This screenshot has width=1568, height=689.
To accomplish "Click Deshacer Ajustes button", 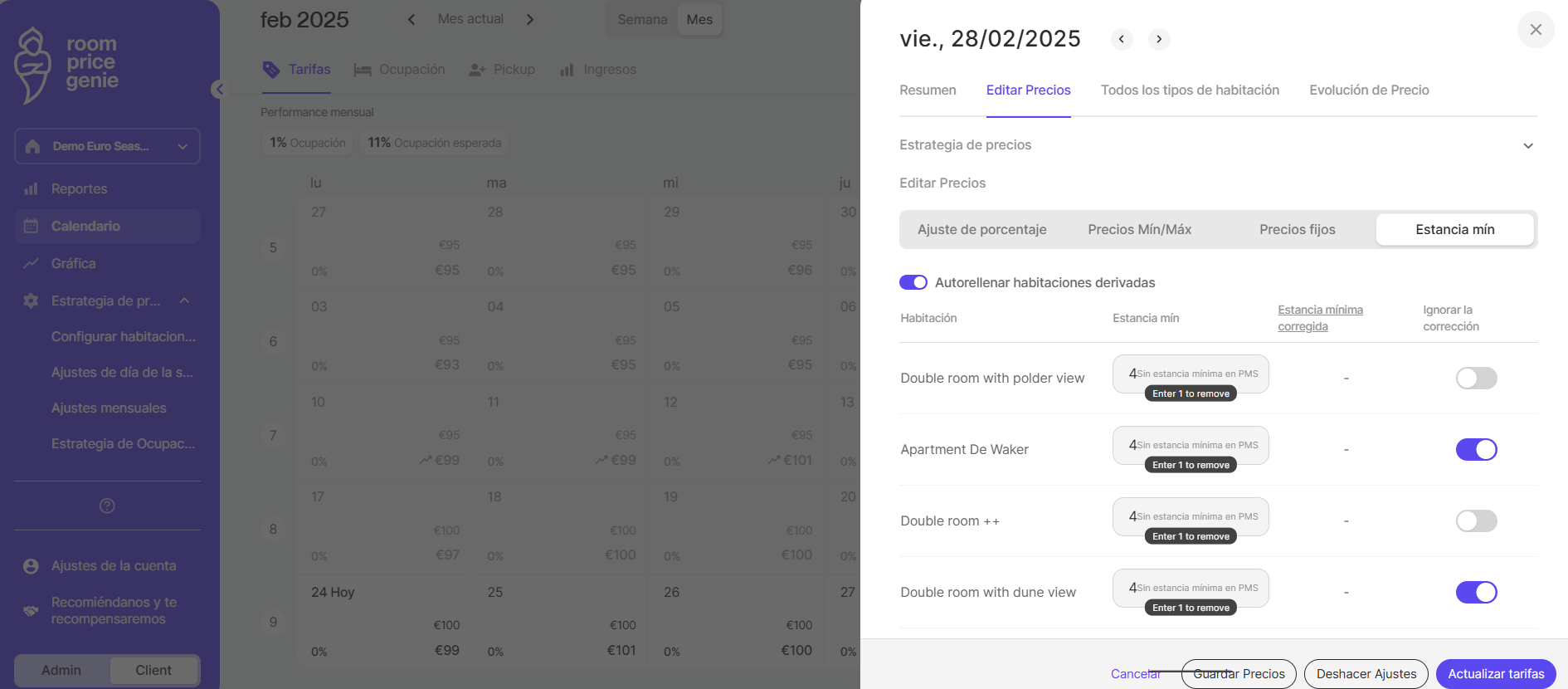I will (x=1366, y=674).
